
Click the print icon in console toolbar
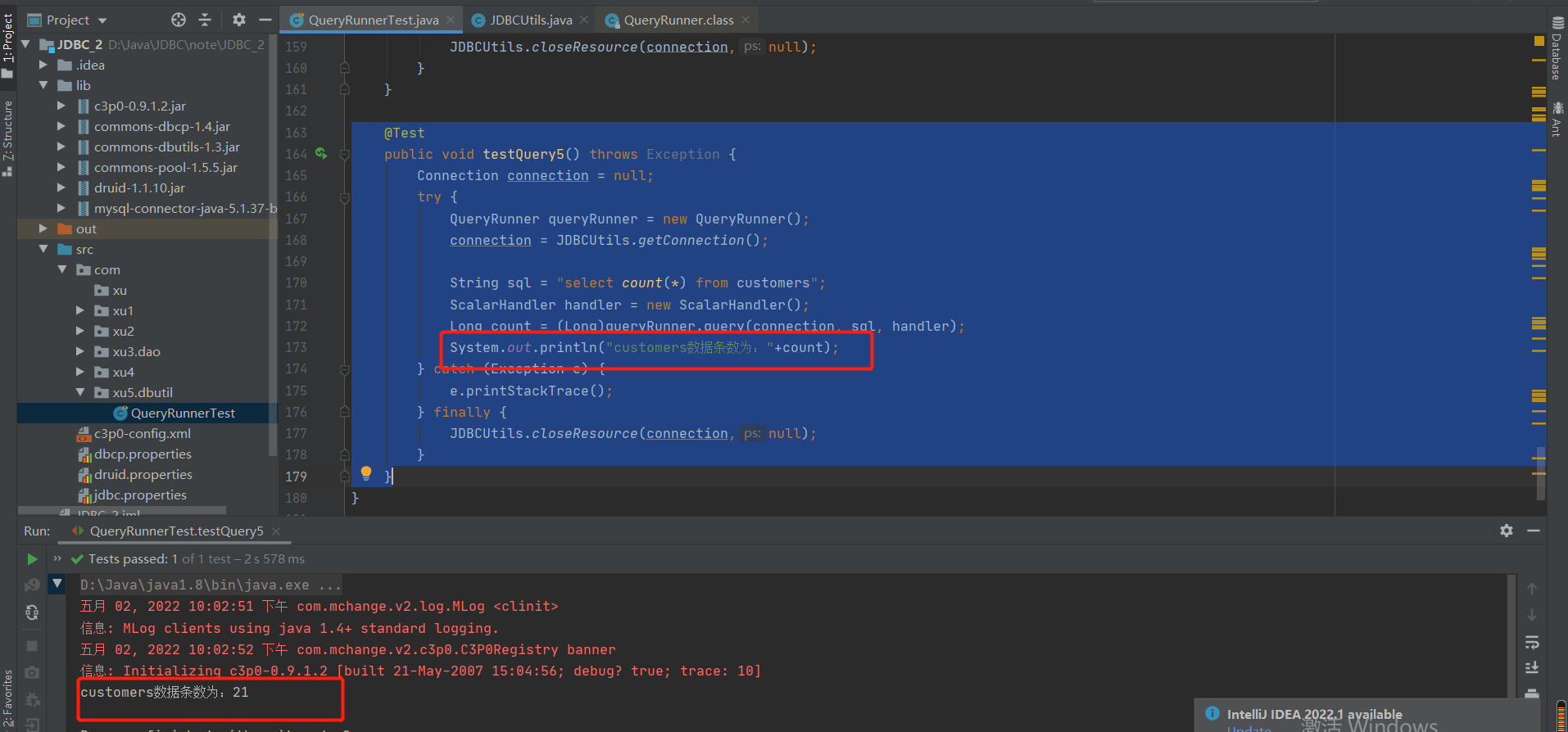pos(1532,694)
